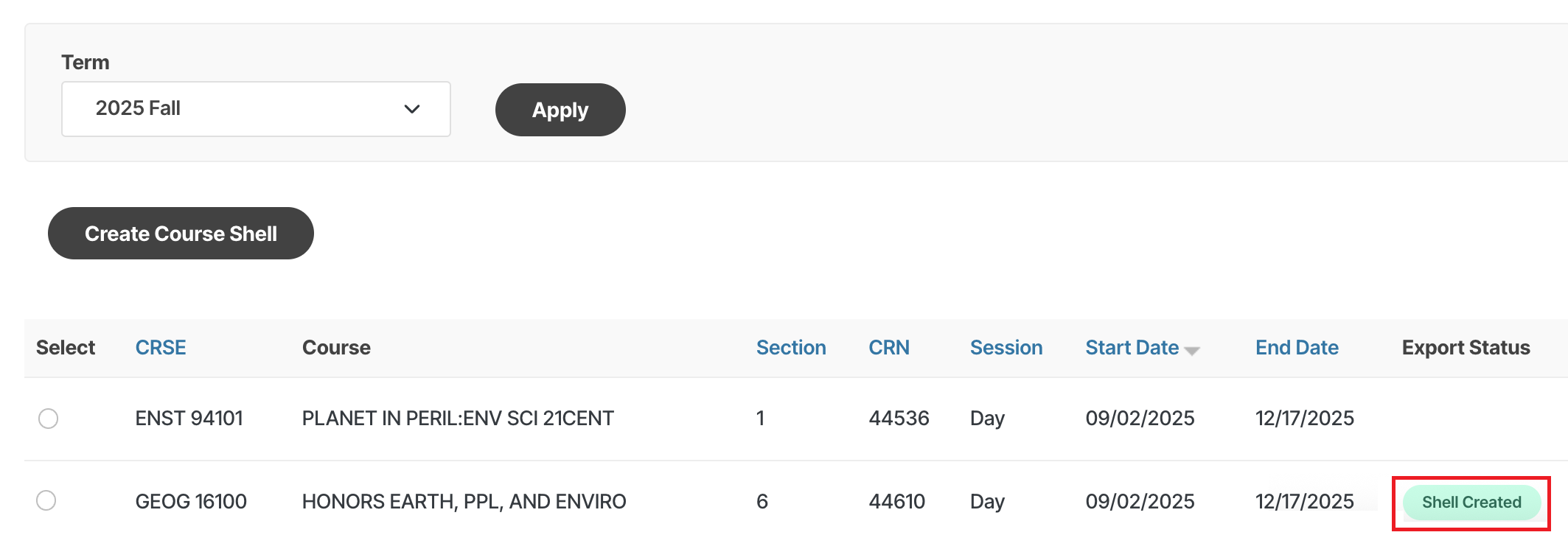The image size is (1568, 549).
Task: Click the sort arrow beside Start Date
Action: pos(1192,351)
